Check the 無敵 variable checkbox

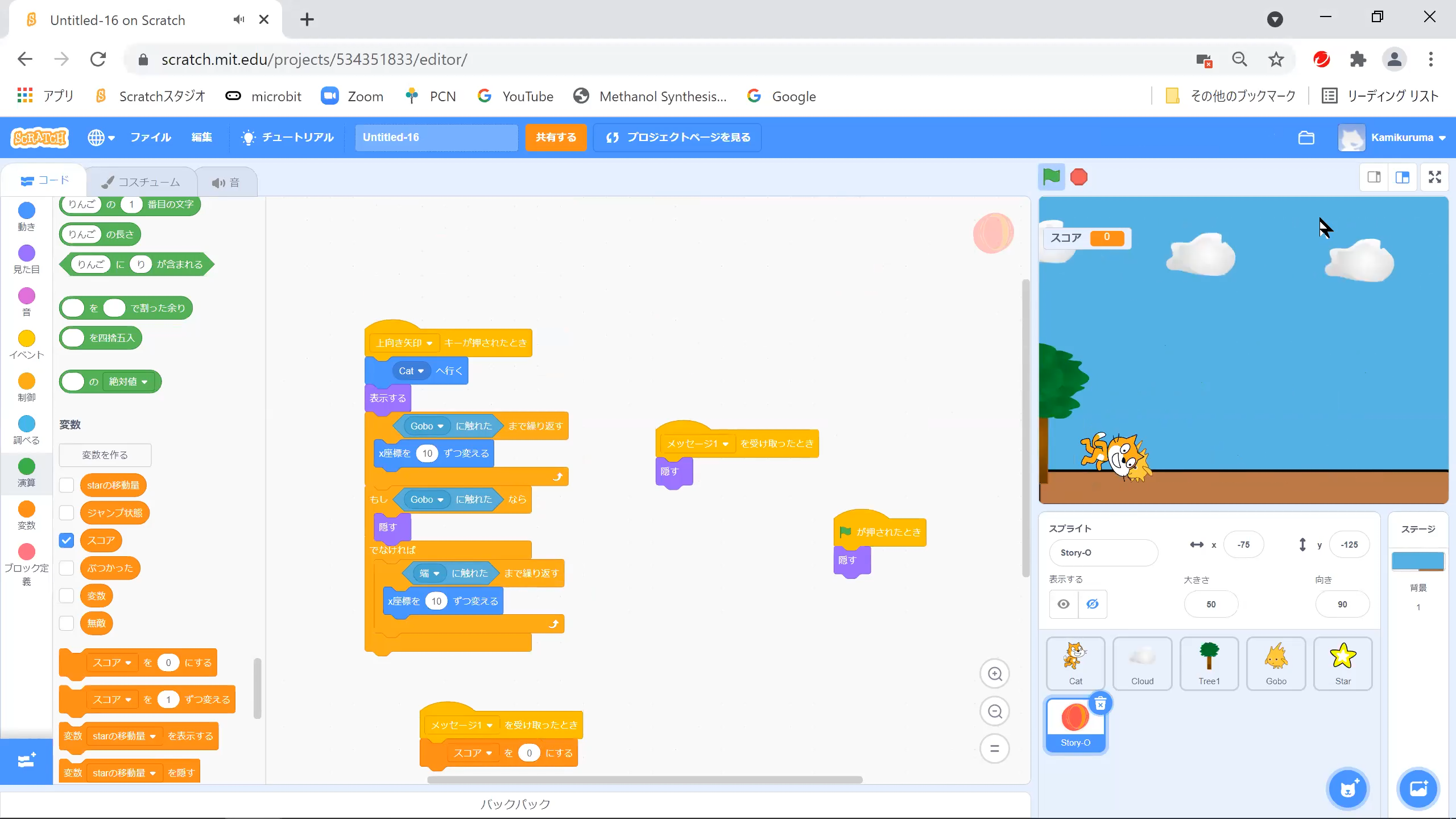pos(67,623)
